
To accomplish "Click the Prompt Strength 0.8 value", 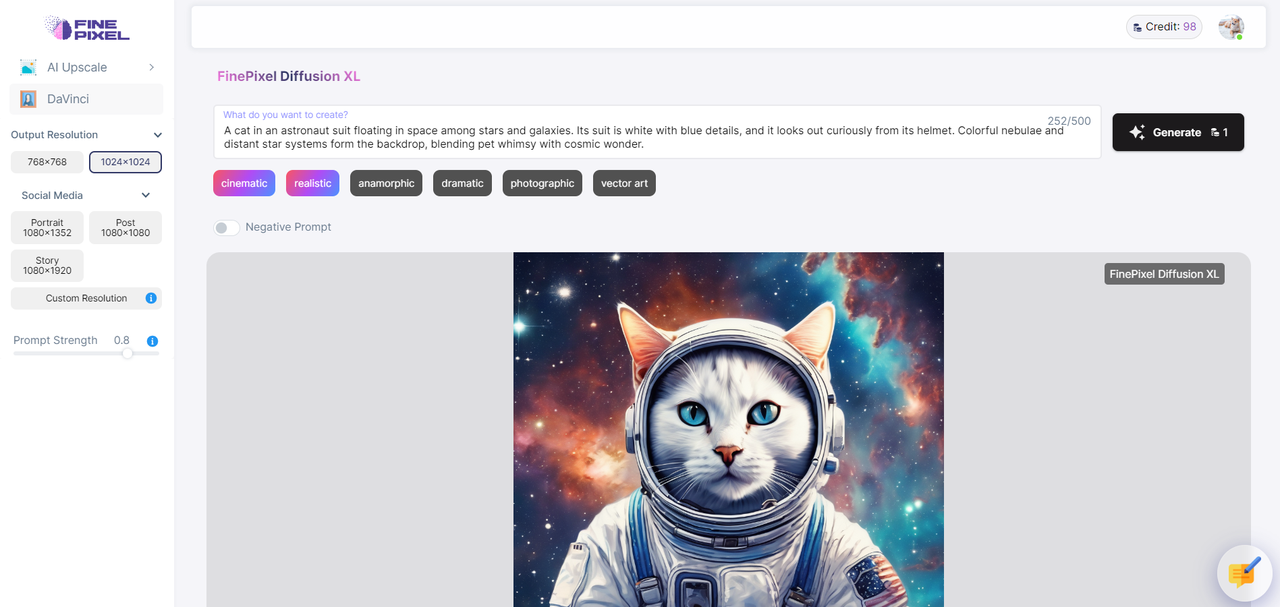I will point(122,341).
